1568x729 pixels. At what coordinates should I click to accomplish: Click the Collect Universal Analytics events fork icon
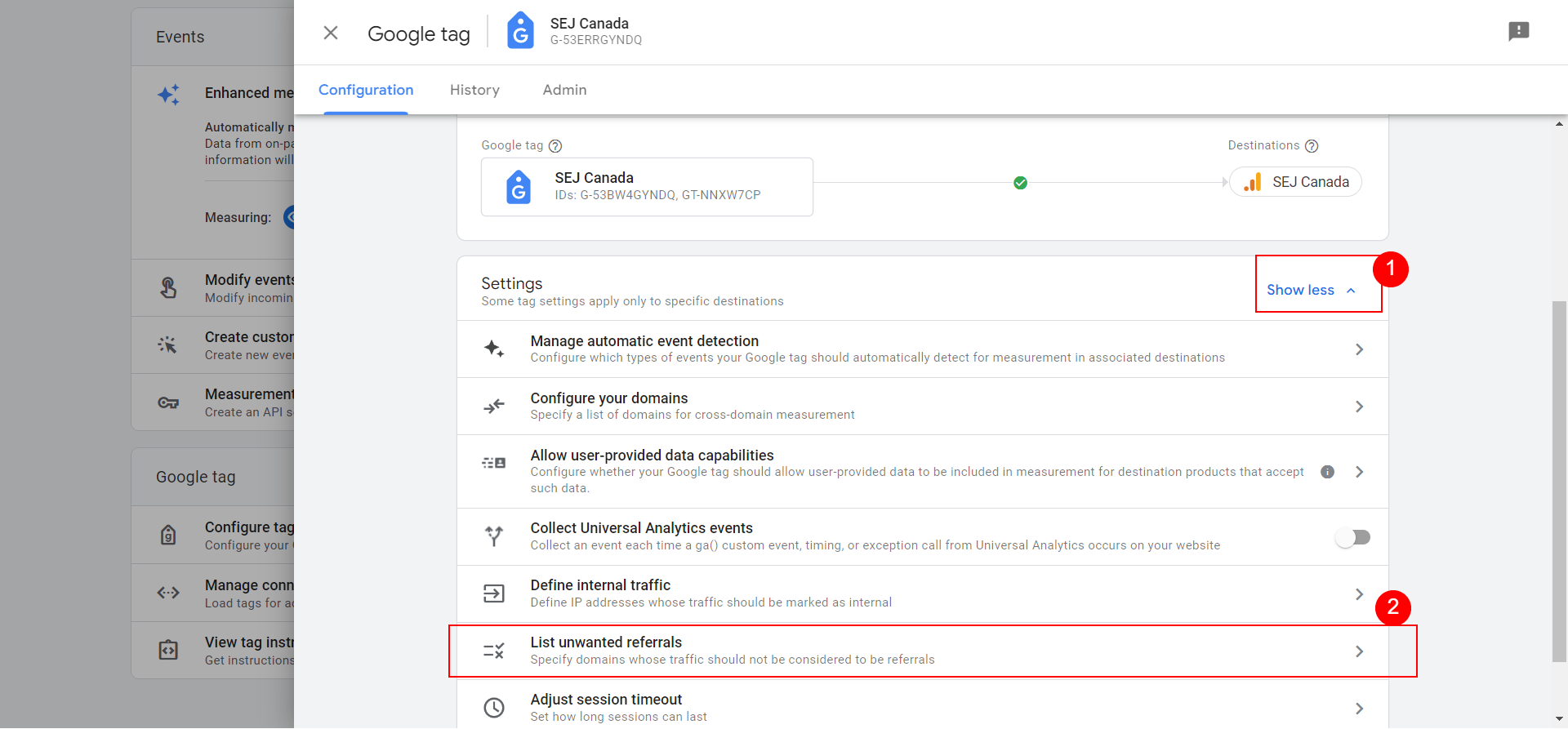494,536
